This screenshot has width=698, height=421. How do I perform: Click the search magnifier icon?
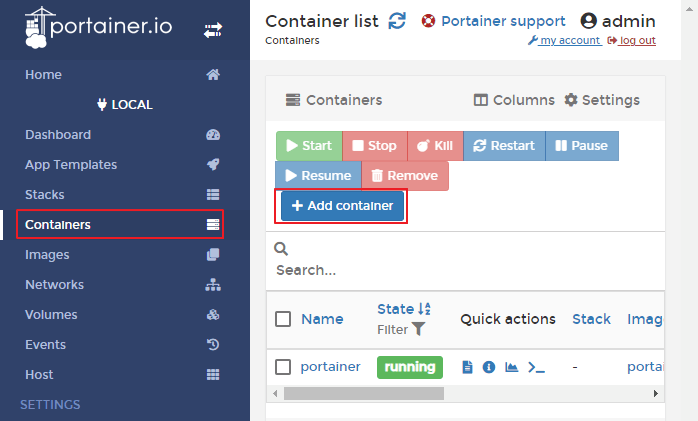281,249
